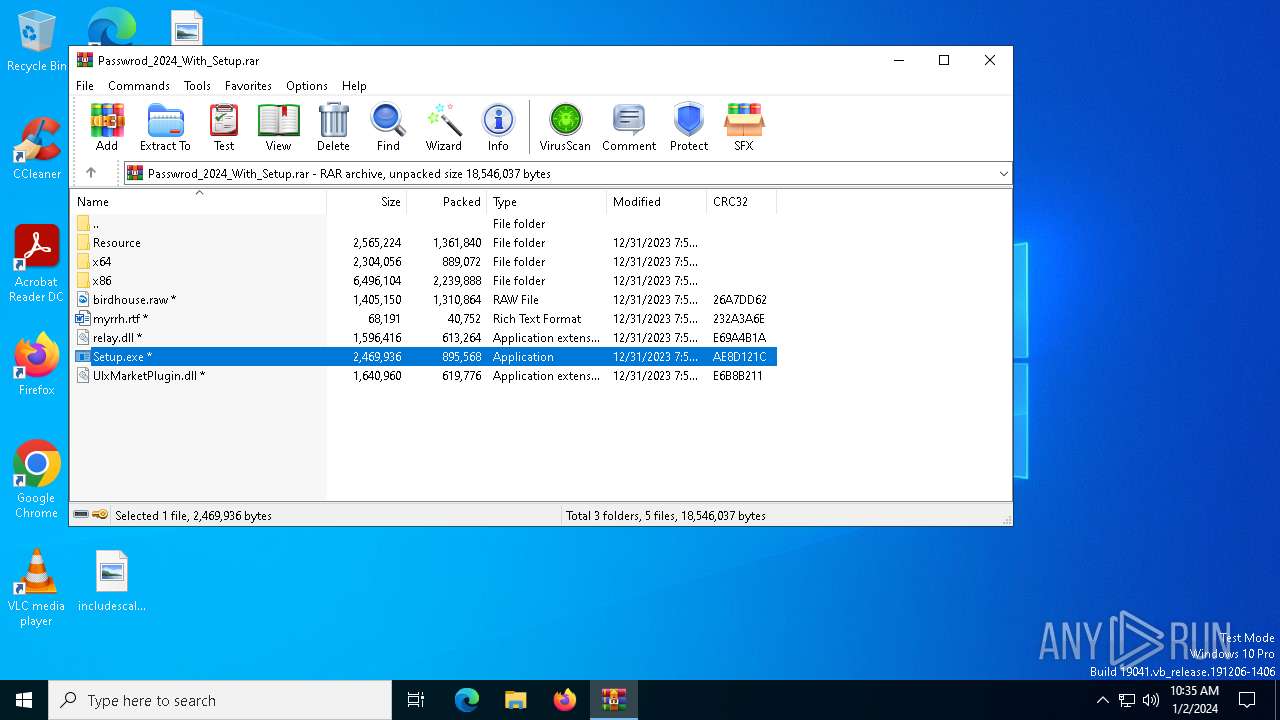Click the Extract To toolbar icon
The image size is (1280, 720).
click(x=165, y=127)
